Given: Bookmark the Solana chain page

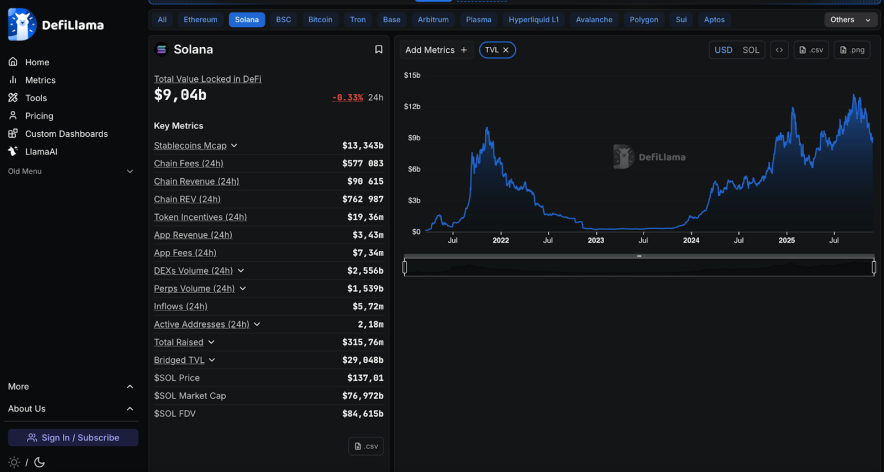Looking at the screenshot, I should click(x=378, y=49).
